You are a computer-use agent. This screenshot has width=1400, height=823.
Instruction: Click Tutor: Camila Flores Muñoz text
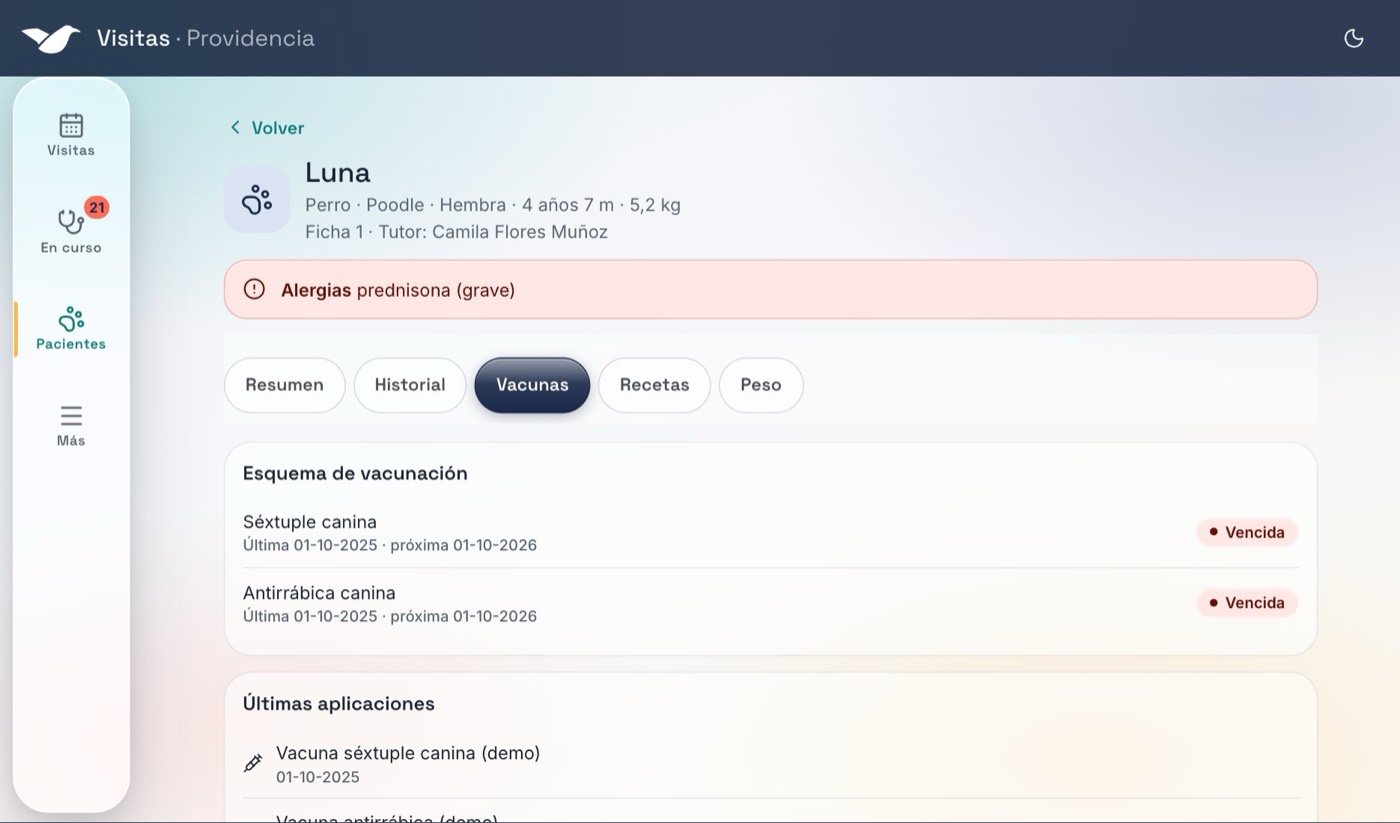click(x=493, y=232)
